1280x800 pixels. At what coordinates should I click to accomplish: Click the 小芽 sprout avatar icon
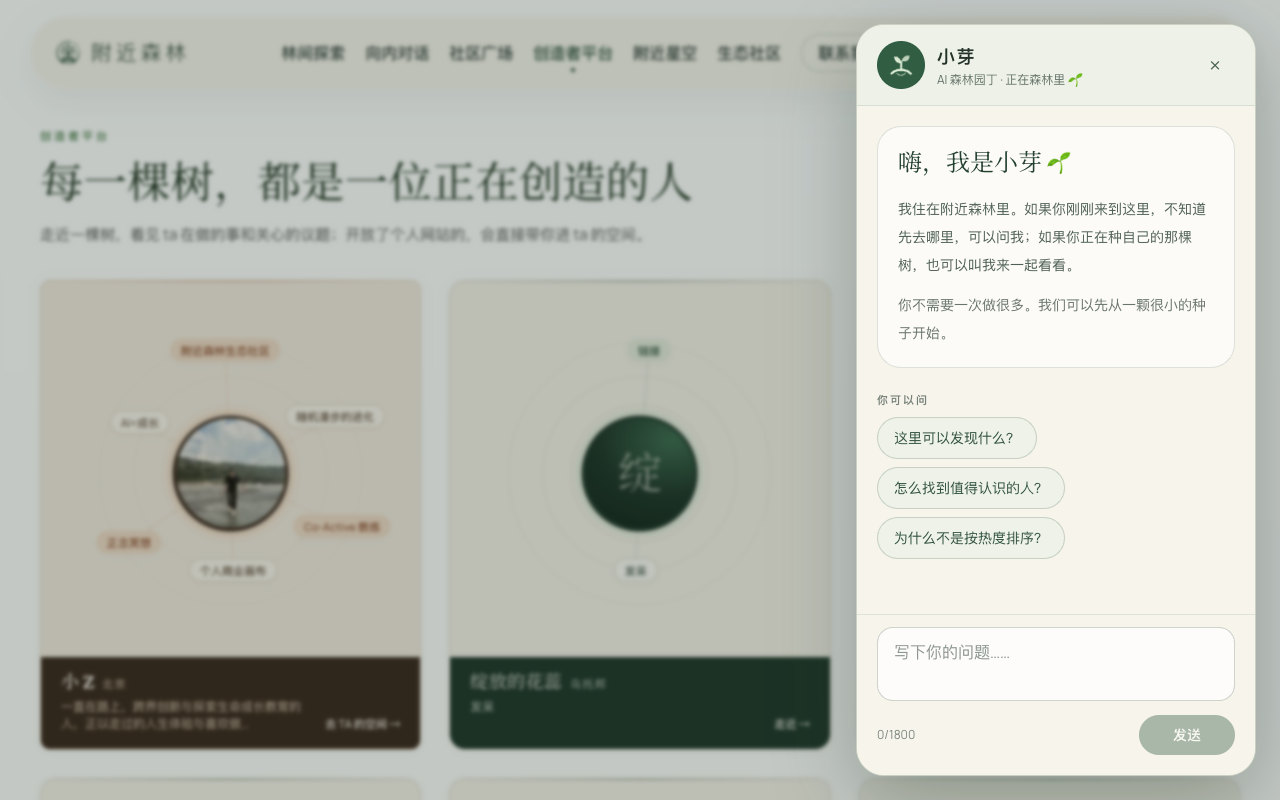click(901, 65)
